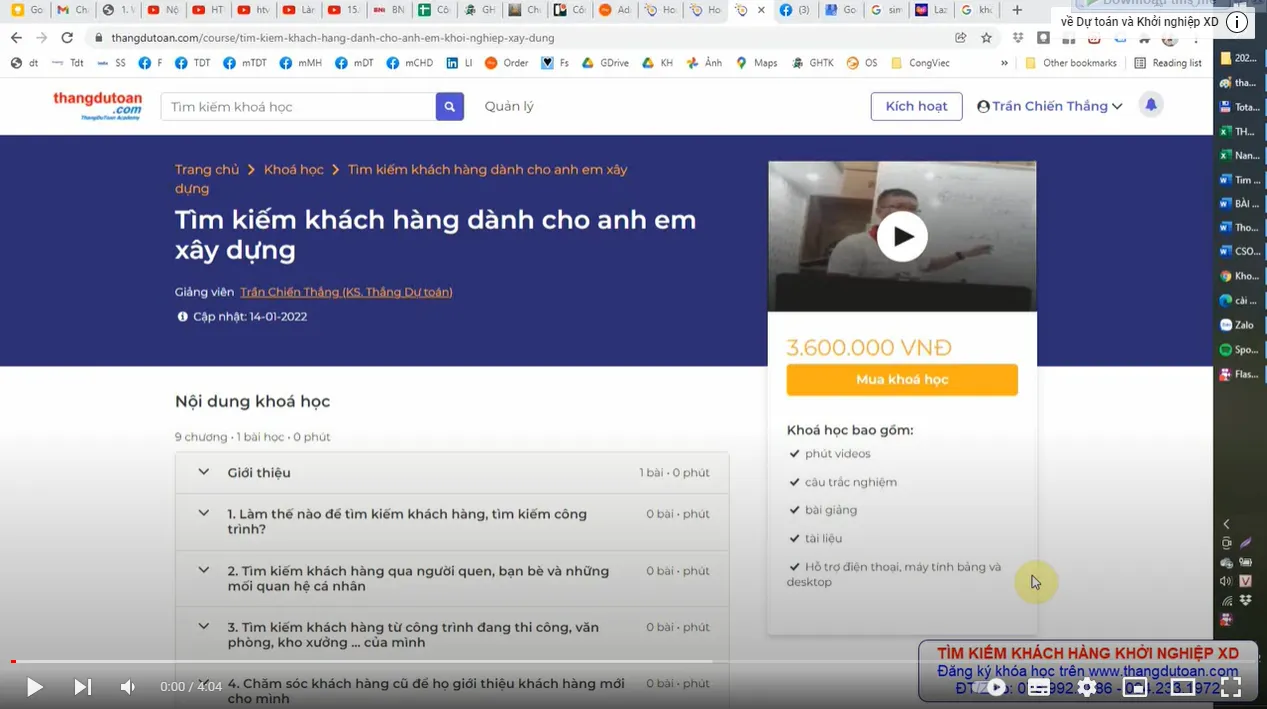
Task: Play the course preview video thumbnail
Action: point(902,237)
